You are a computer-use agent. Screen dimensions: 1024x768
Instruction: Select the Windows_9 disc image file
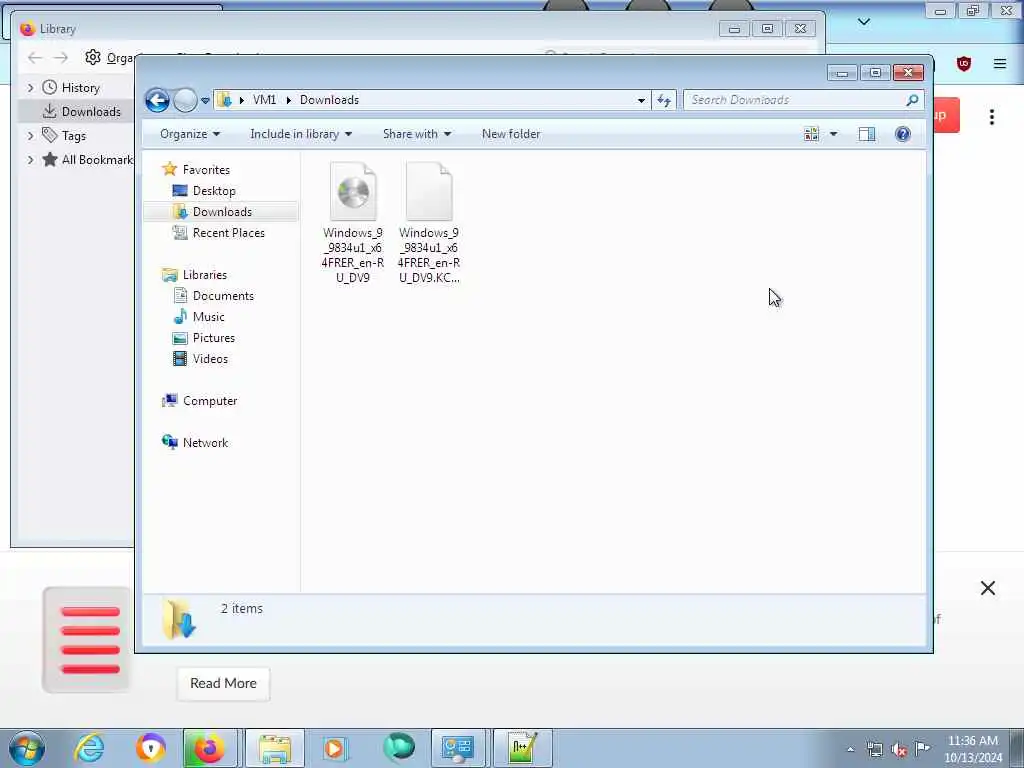click(x=353, y=223)
